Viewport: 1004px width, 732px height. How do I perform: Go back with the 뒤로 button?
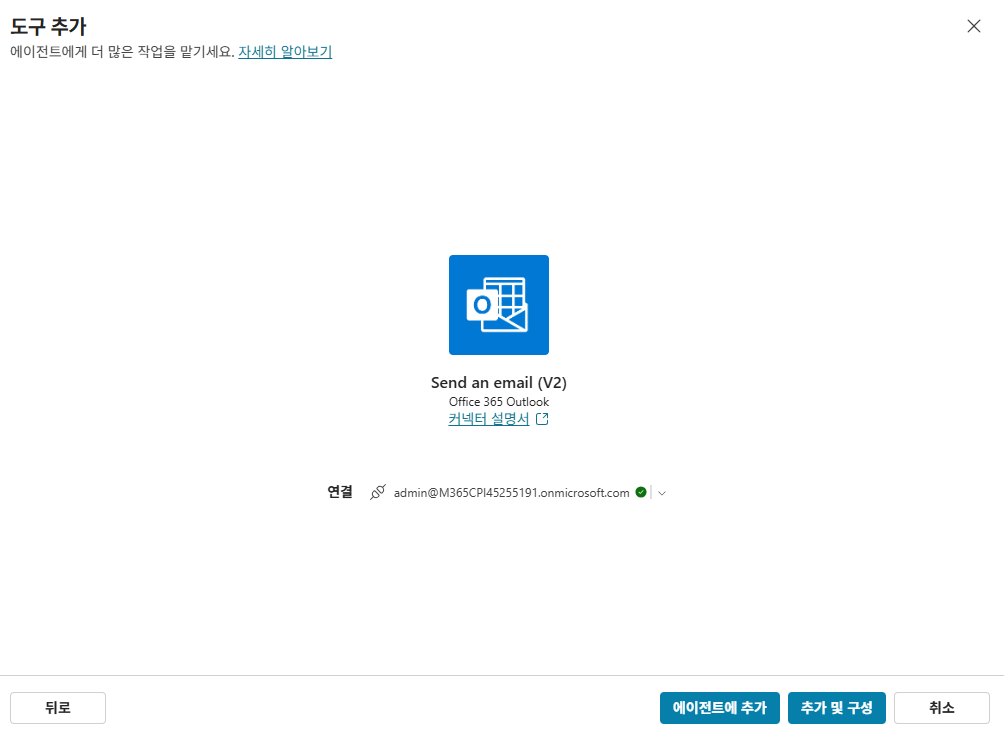[x=58, y=708]
